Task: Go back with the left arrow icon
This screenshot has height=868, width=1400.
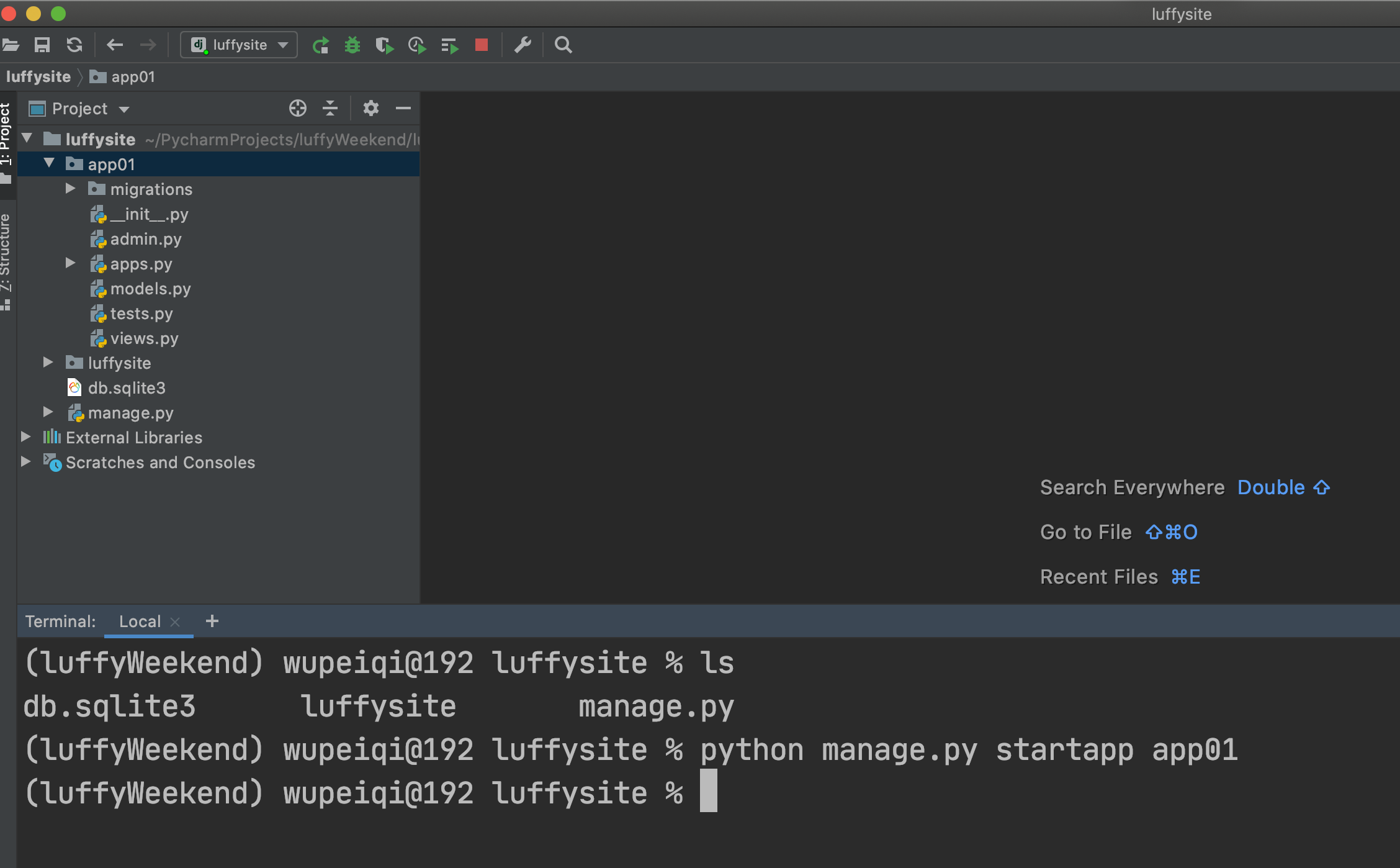Action: click(115, 45)
